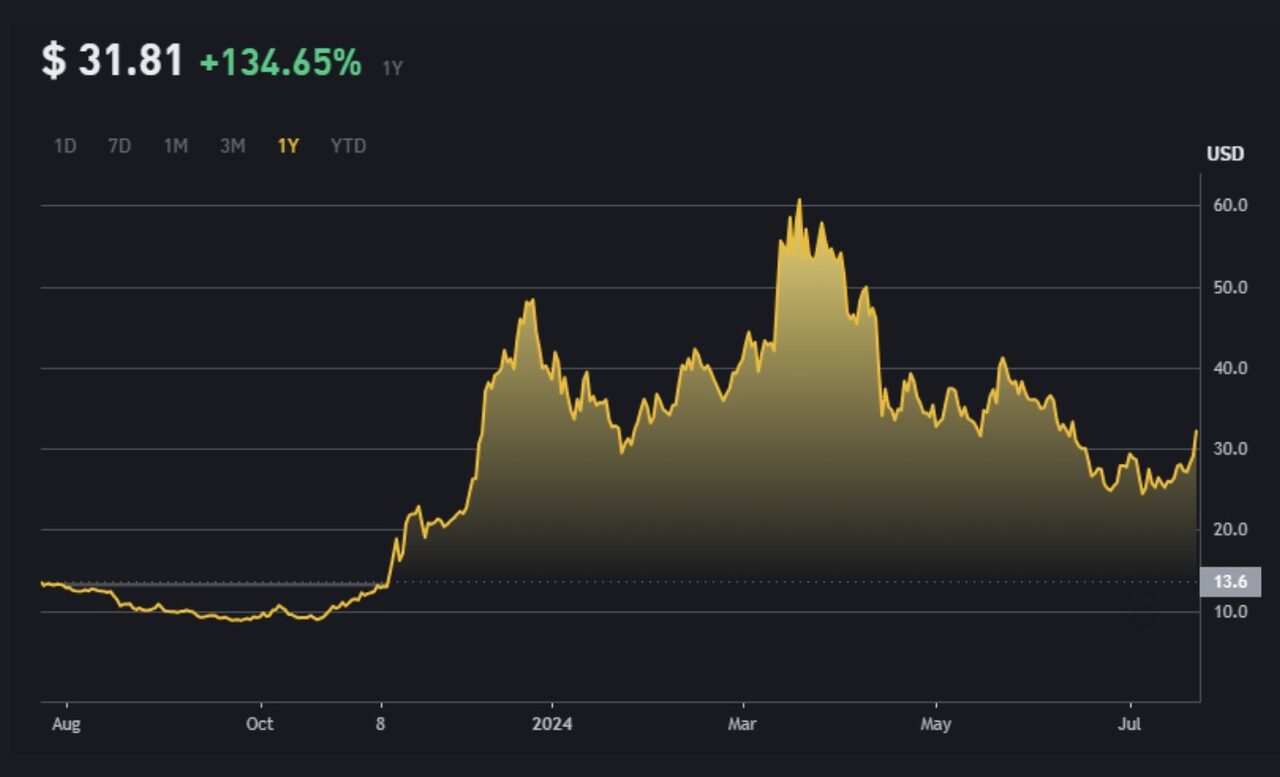Click the 60.0 y-axis label

tap(1229, 205)
